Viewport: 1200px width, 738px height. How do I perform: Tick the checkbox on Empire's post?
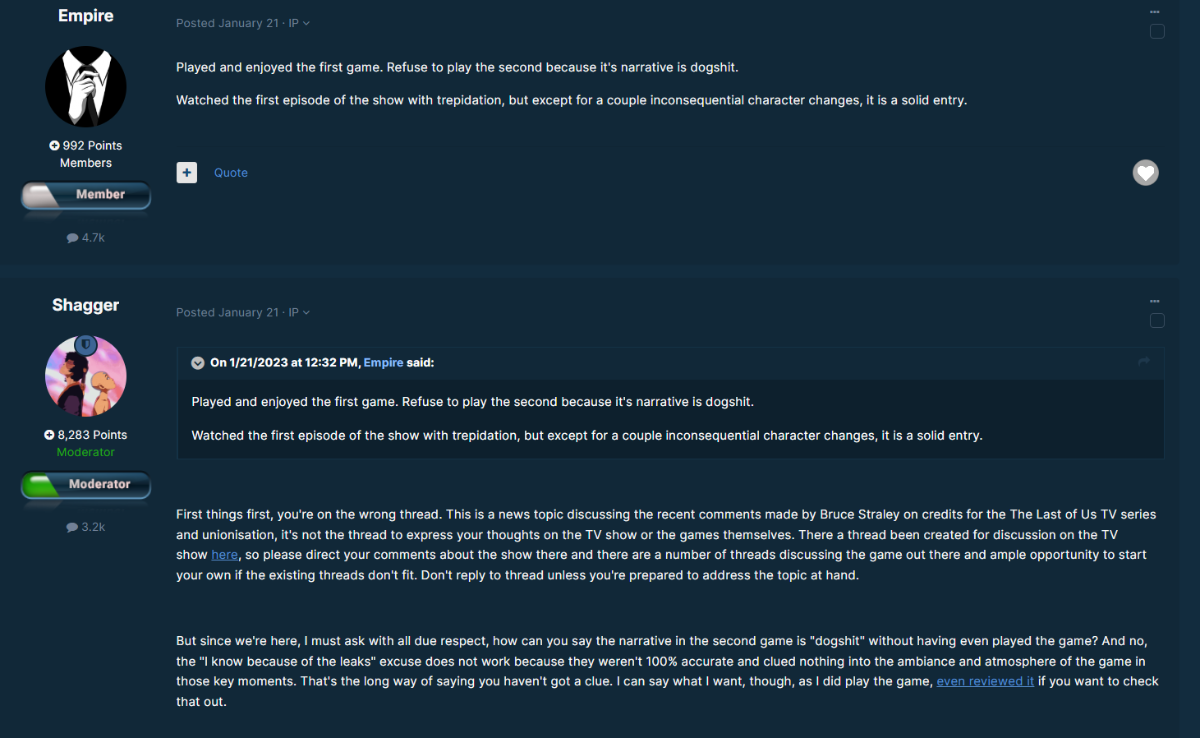pyautogui.click(x=1157, y=31)
